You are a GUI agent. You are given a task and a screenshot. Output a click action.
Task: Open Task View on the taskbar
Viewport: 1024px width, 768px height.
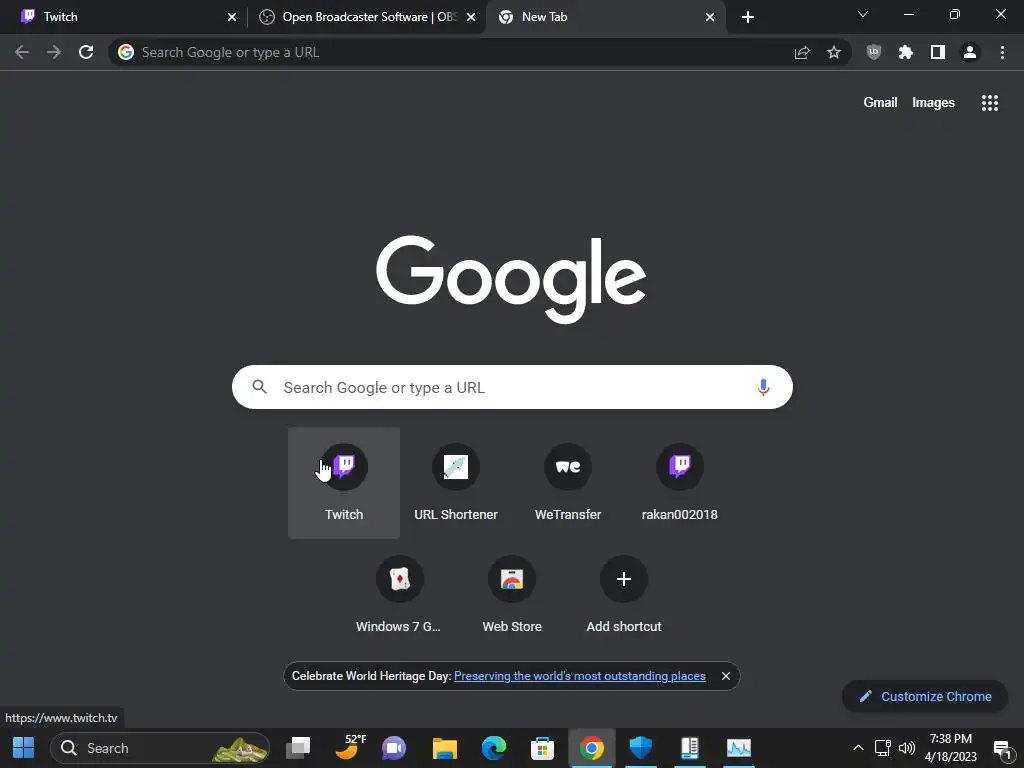[x=298, y=748]
